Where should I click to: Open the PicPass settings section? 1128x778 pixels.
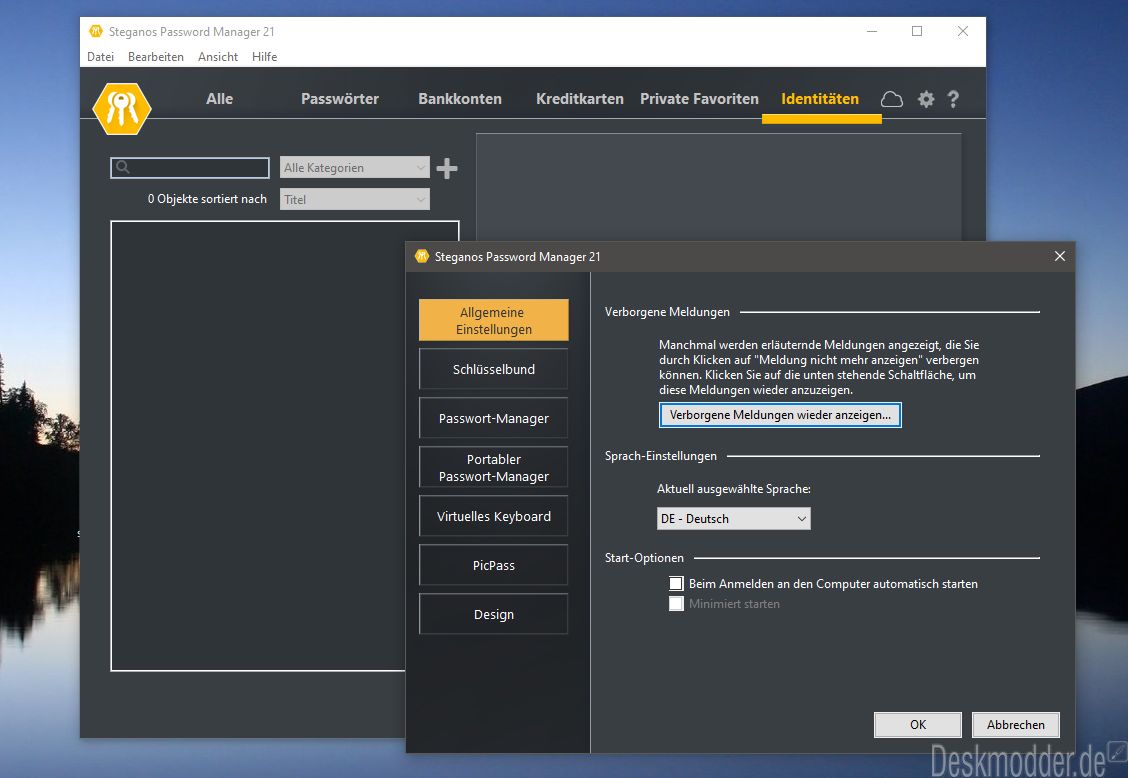tap(494, 565)
